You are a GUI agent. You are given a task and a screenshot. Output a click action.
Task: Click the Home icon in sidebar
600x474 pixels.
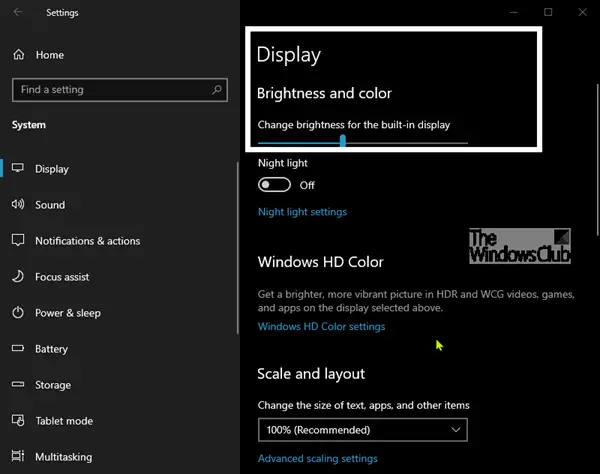pyautogui.click(x=18, y=55)
